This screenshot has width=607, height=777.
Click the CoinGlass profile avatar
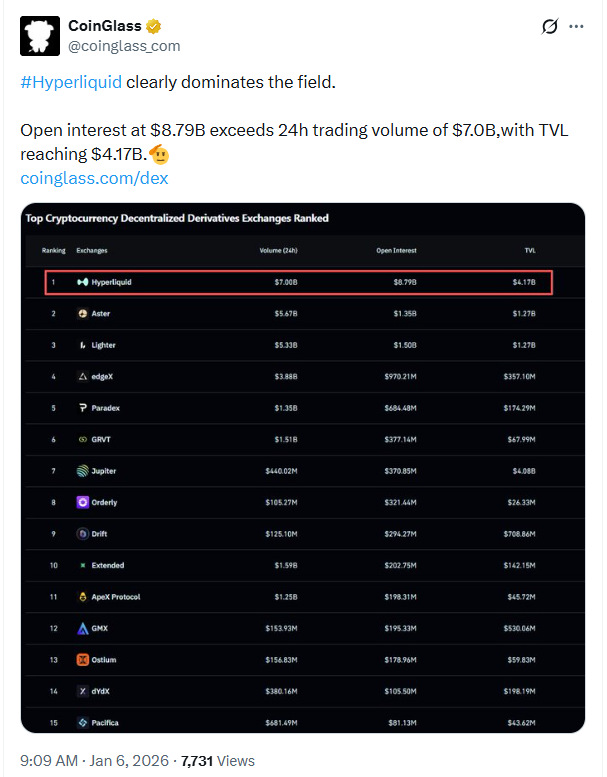click(x=40, y=36)
